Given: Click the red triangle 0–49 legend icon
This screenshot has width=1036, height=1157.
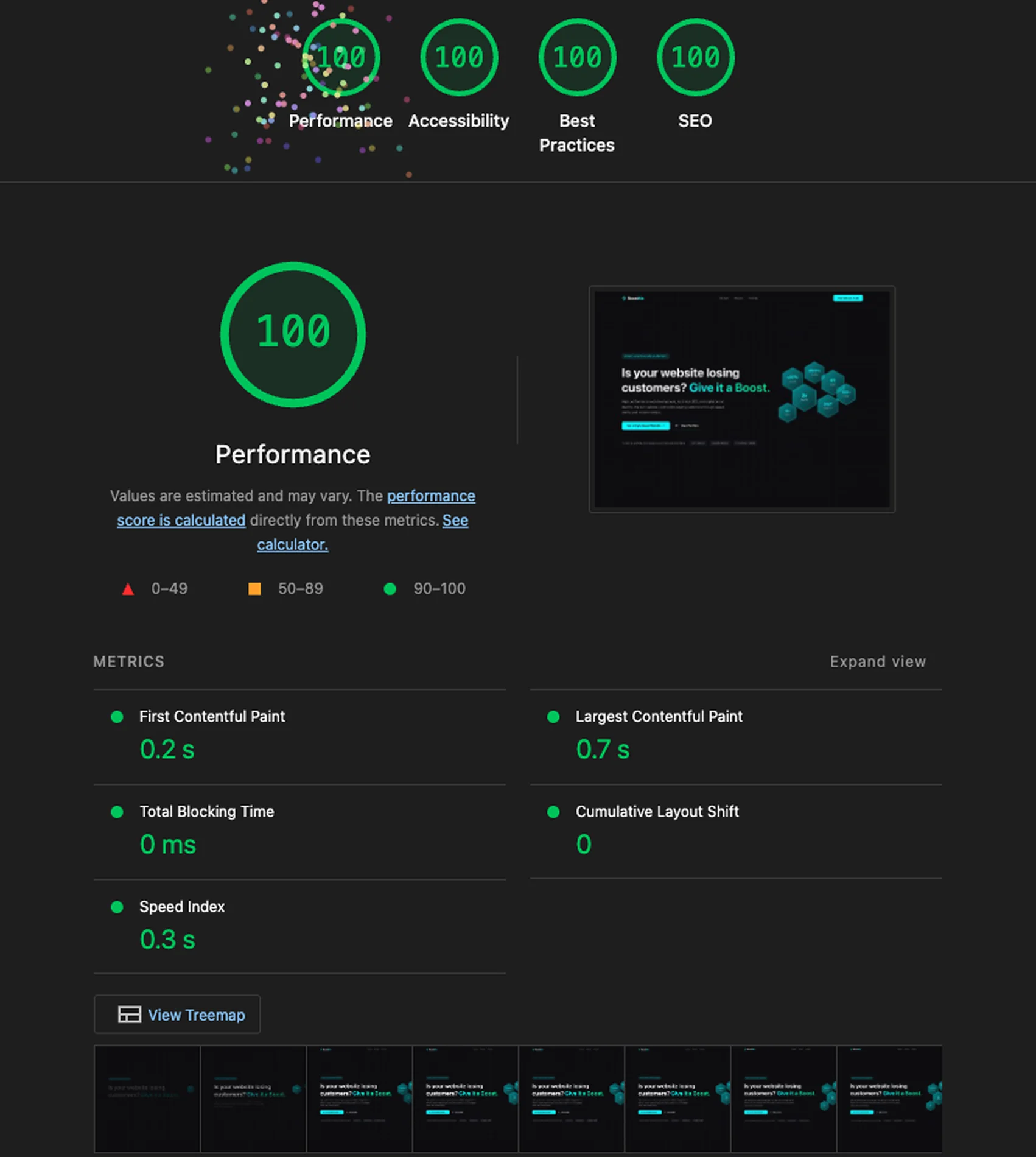Looking at the screenshot, I should [128, 589].
